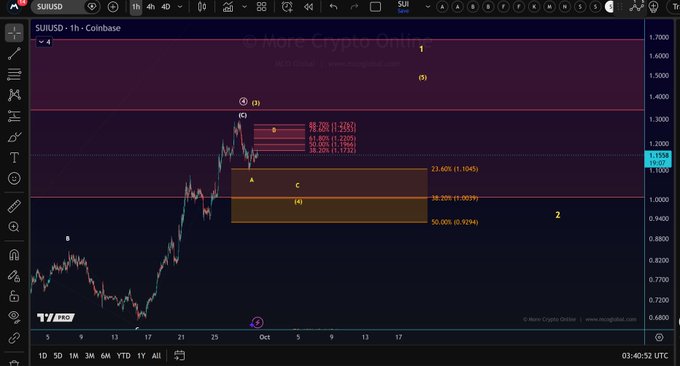Click the Oct label on time axis
The height and width of the screenshot is (366, 680).
[x=265, y=337]
